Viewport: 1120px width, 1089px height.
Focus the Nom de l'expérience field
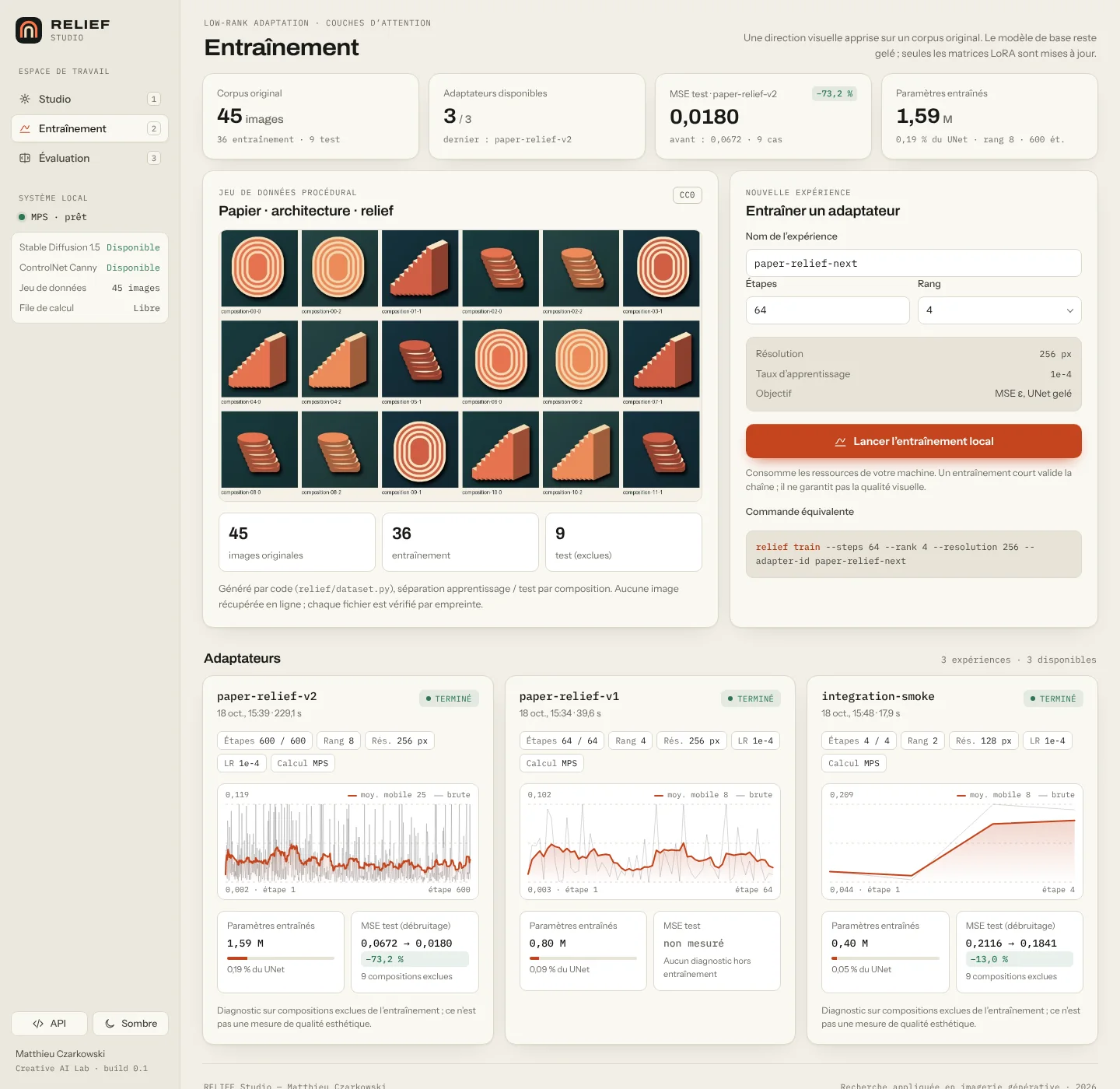[x=913, y=263]
